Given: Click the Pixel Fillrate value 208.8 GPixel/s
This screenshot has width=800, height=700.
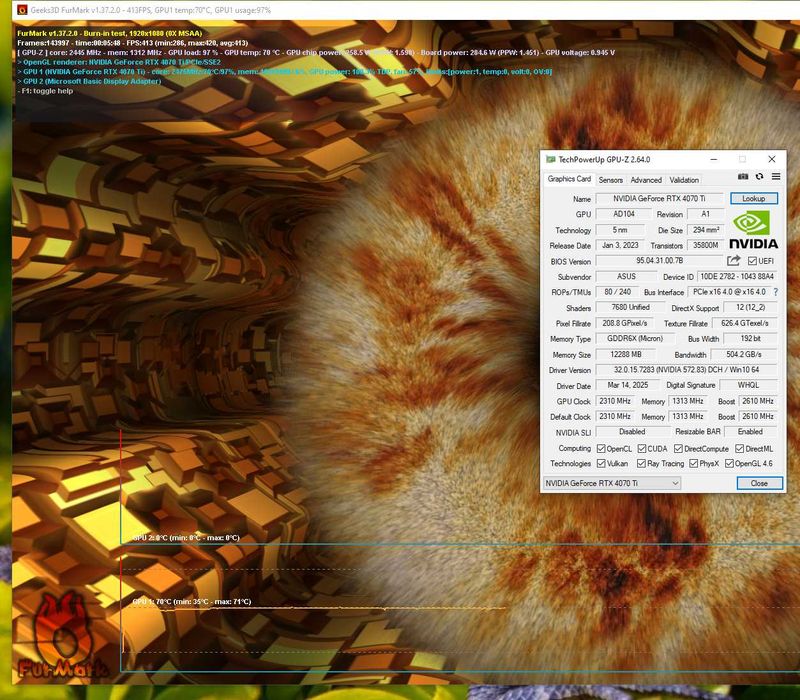Looking at the screenshot, I should 624,323.
